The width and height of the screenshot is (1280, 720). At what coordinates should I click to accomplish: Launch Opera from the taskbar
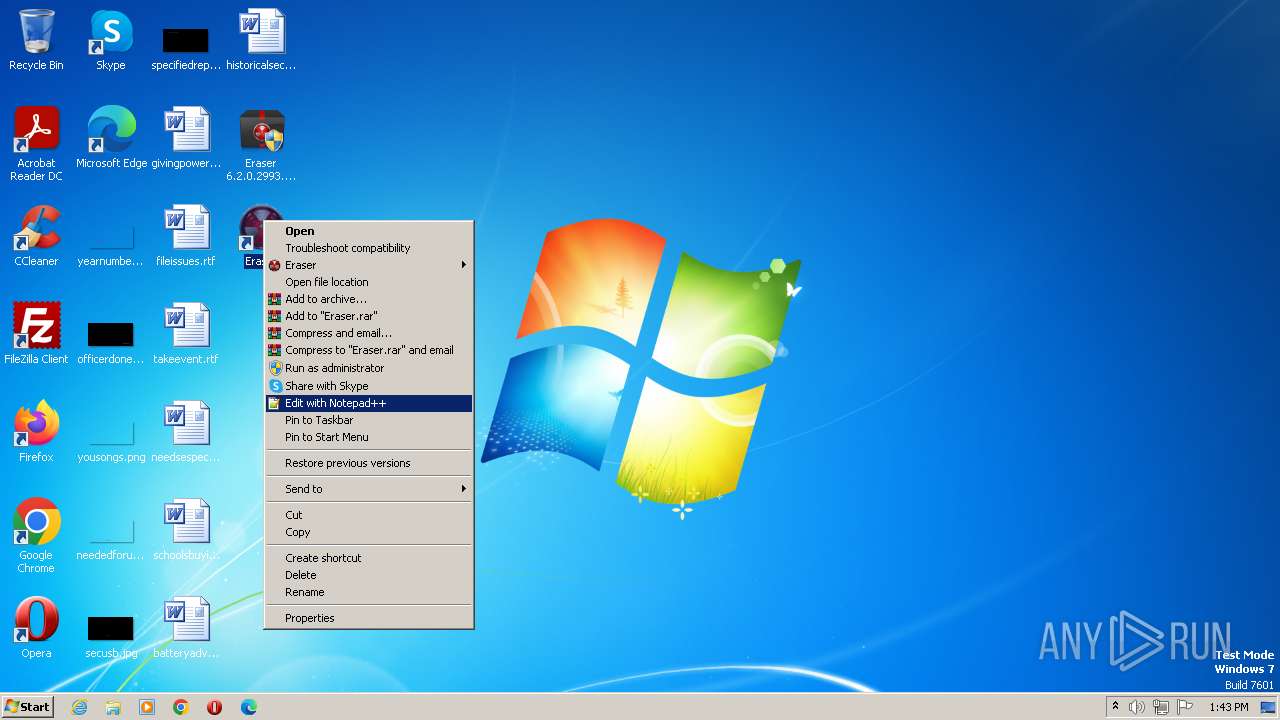point(214,707)
